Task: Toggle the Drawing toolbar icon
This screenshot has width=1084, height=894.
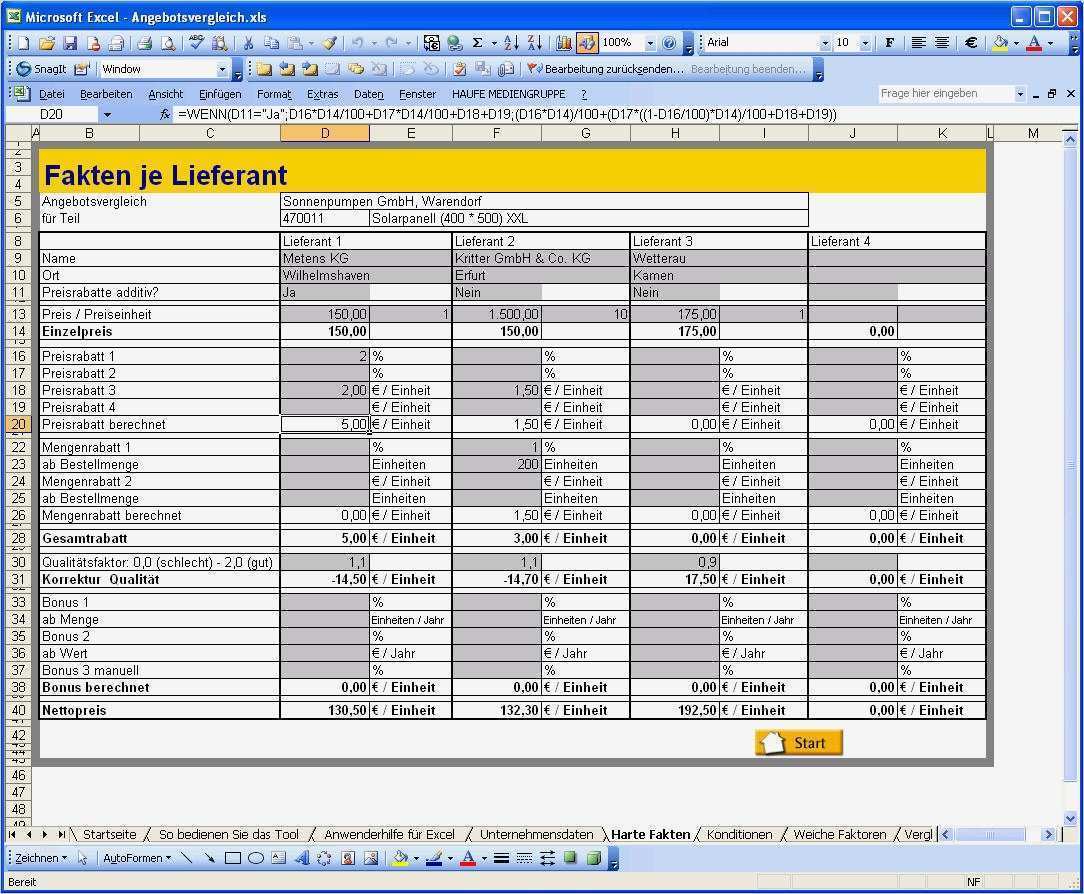Action: point(586,43)
